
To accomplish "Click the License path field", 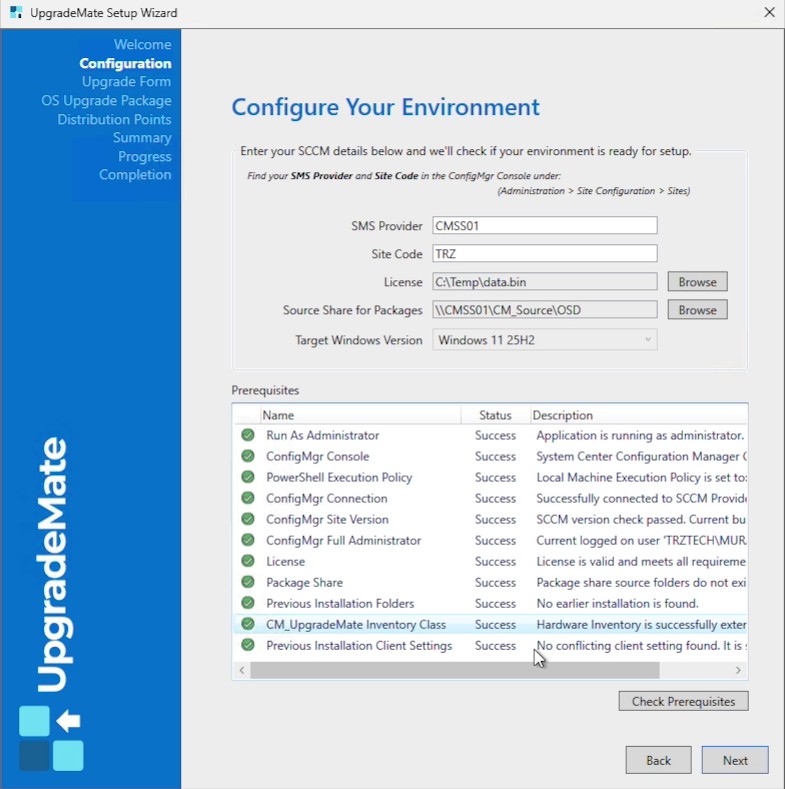I will (544, 282).
